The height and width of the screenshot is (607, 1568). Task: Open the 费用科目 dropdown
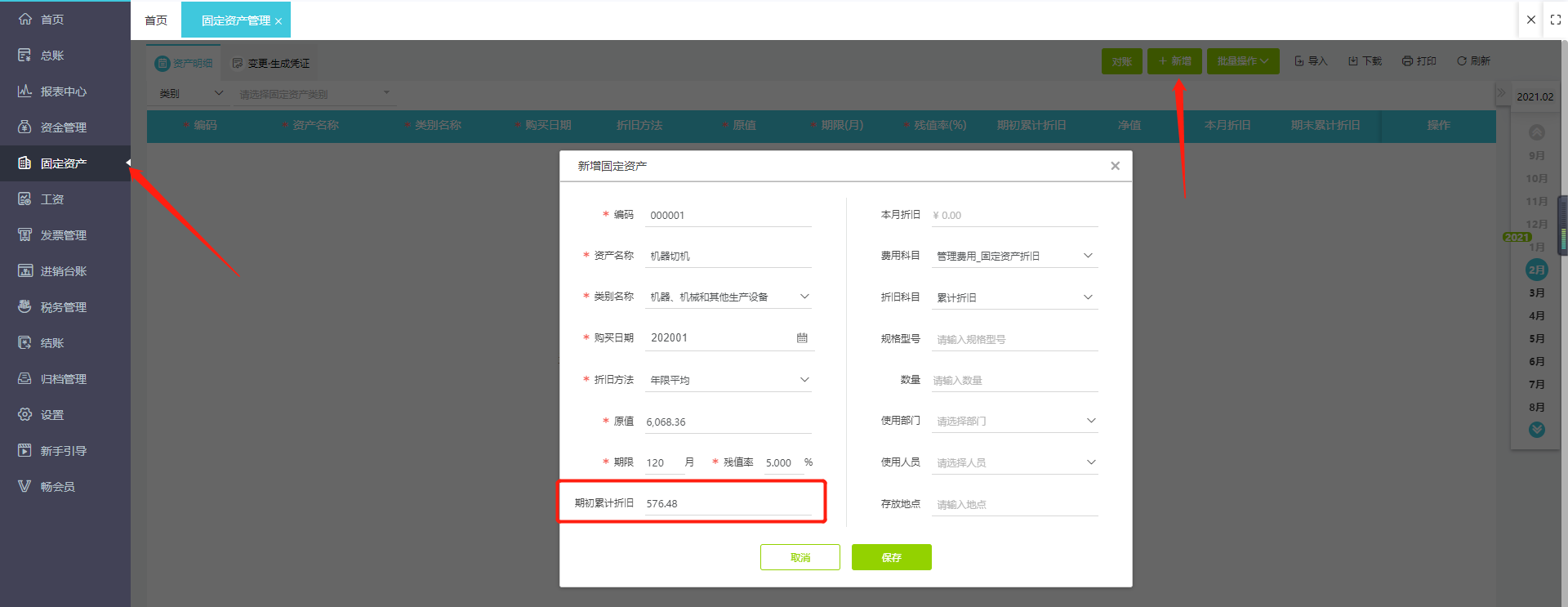tap(1014, 256)
